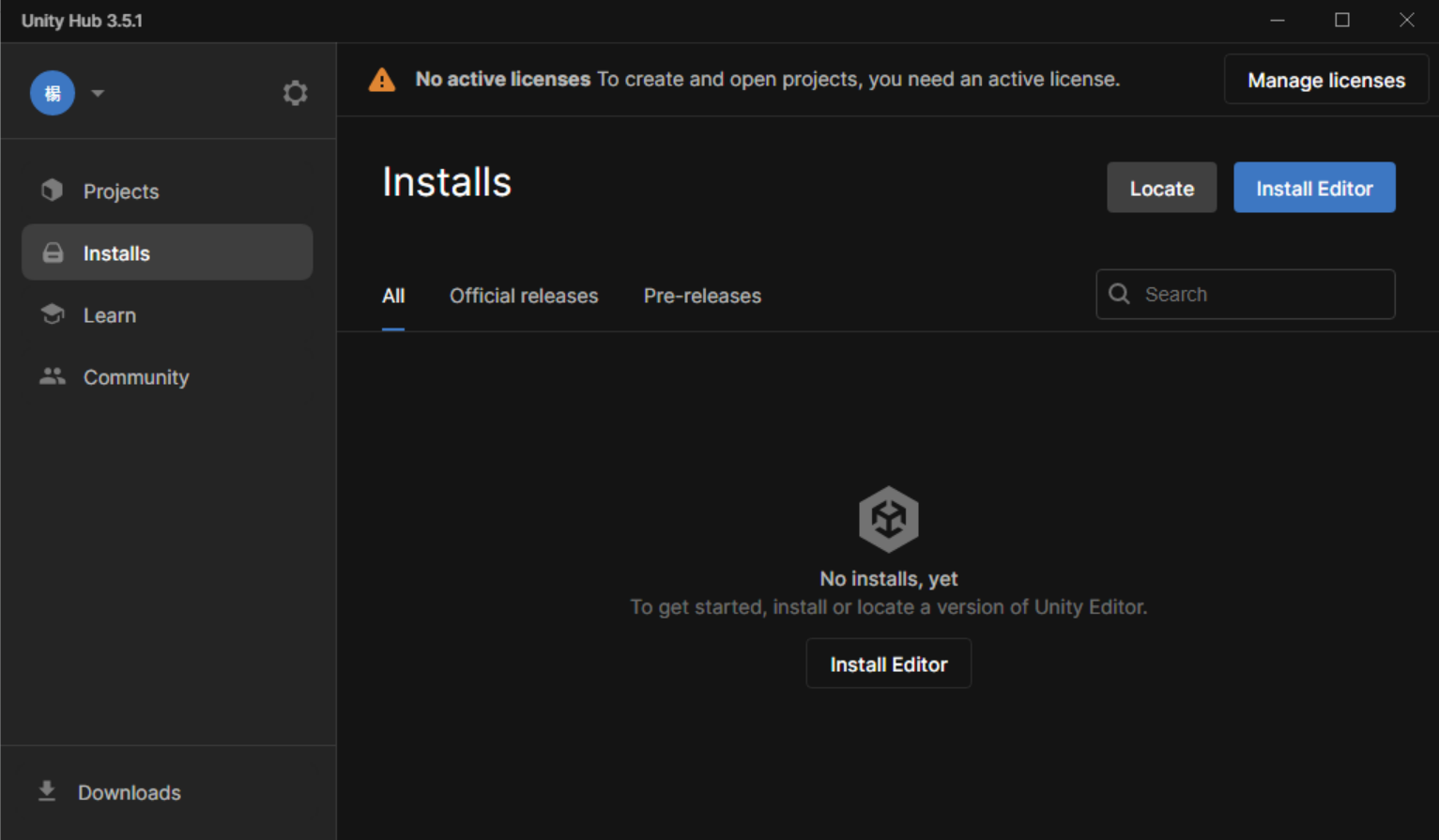Click the "Unity Hub 3.5.1" window title
The width and height of the screenshot is (1439, 840).
click(82, 21)
